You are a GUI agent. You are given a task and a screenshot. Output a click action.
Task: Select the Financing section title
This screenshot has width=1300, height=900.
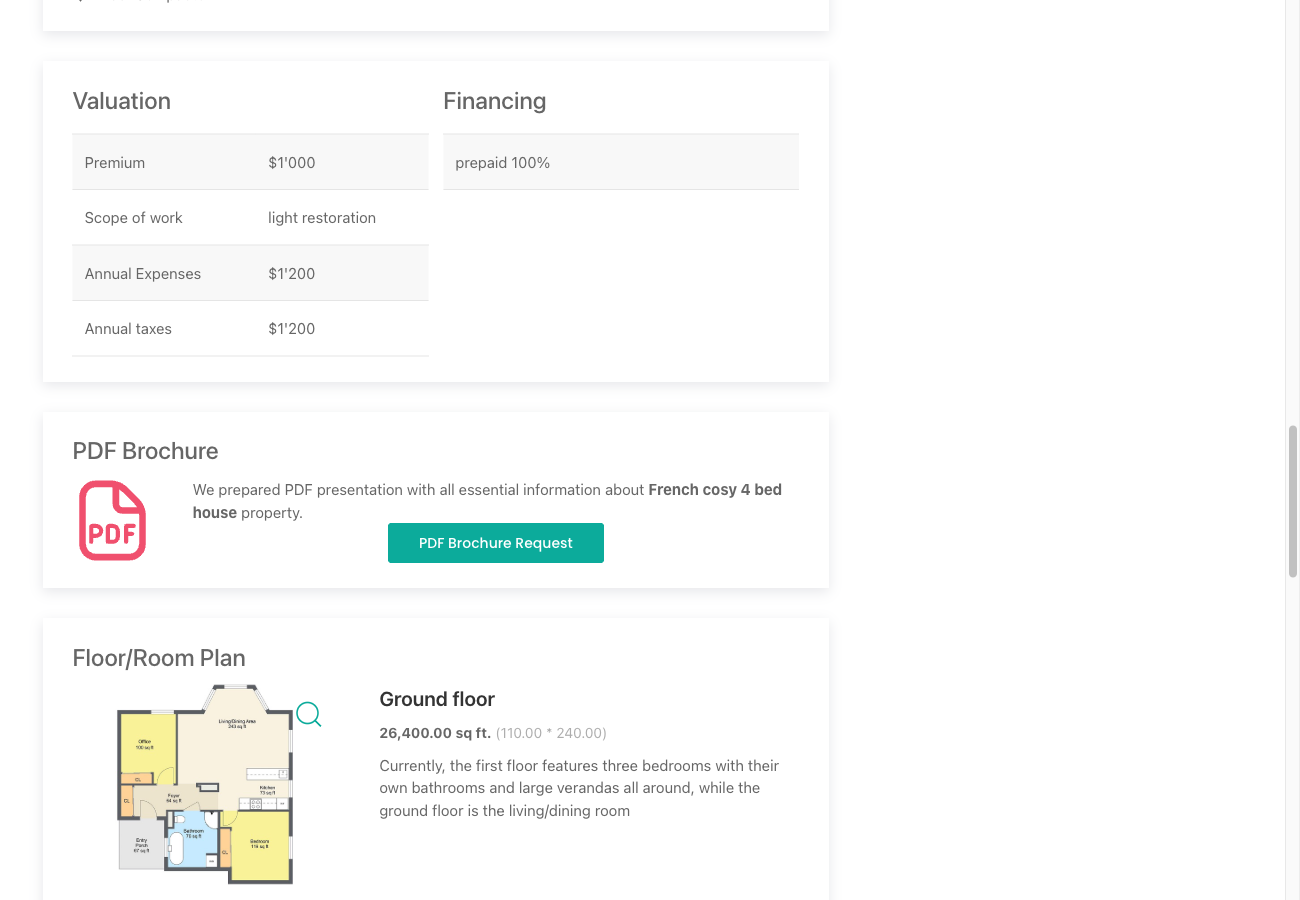[x=494, y=101]
